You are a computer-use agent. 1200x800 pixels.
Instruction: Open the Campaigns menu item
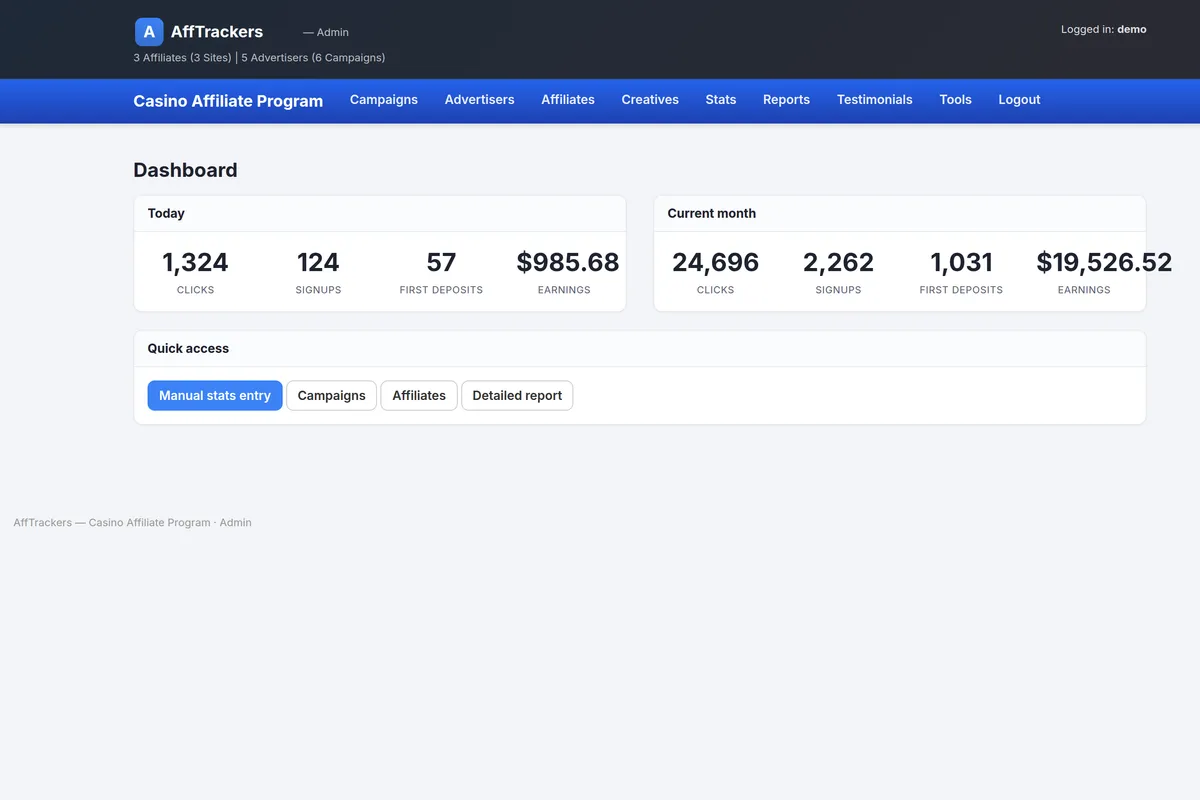pos(384,100)
